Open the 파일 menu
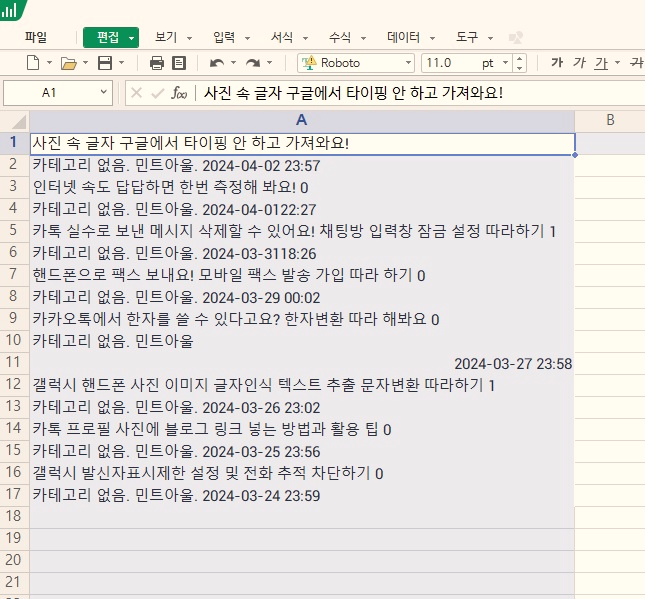The height and width of the screenshot is (599, 645). 36,37
